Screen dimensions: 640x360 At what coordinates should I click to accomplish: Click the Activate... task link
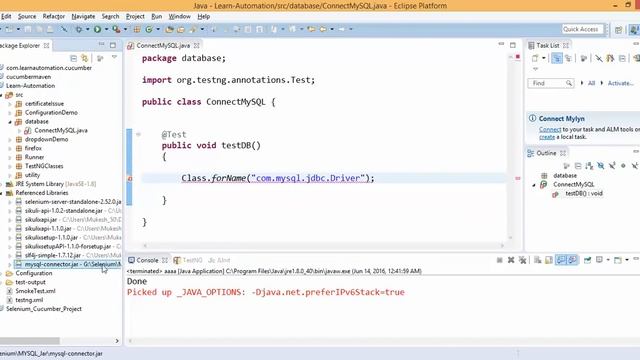[x=620, y=83]
